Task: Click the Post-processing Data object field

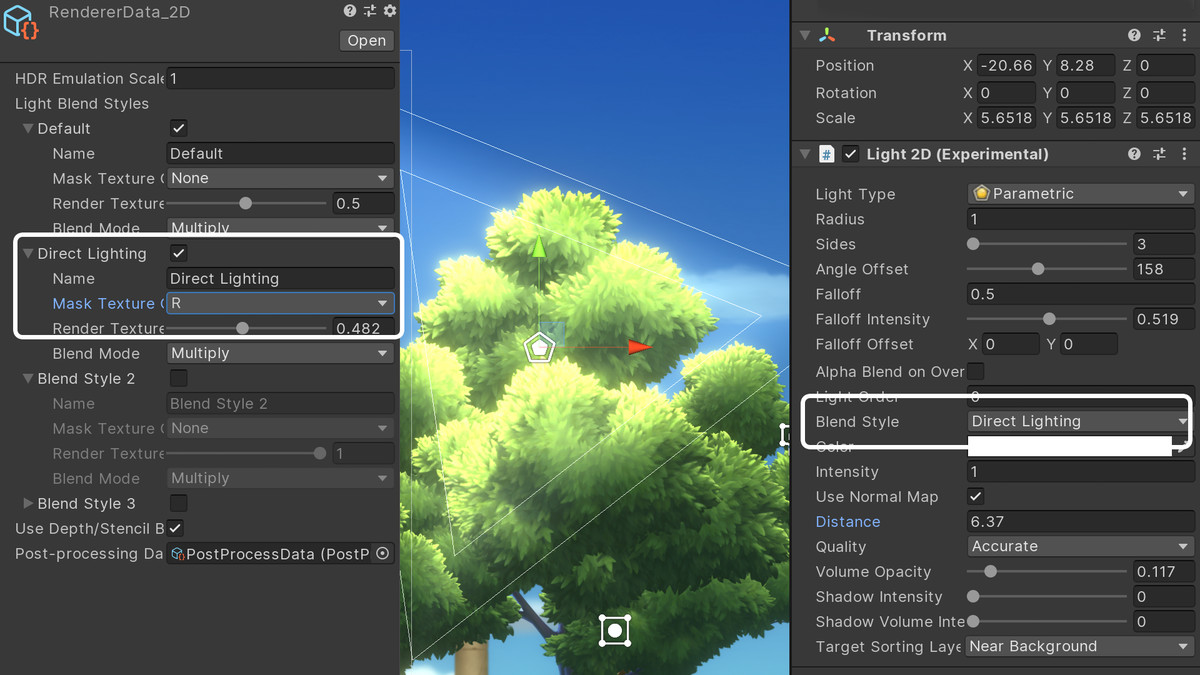Action: coord(280,553)
